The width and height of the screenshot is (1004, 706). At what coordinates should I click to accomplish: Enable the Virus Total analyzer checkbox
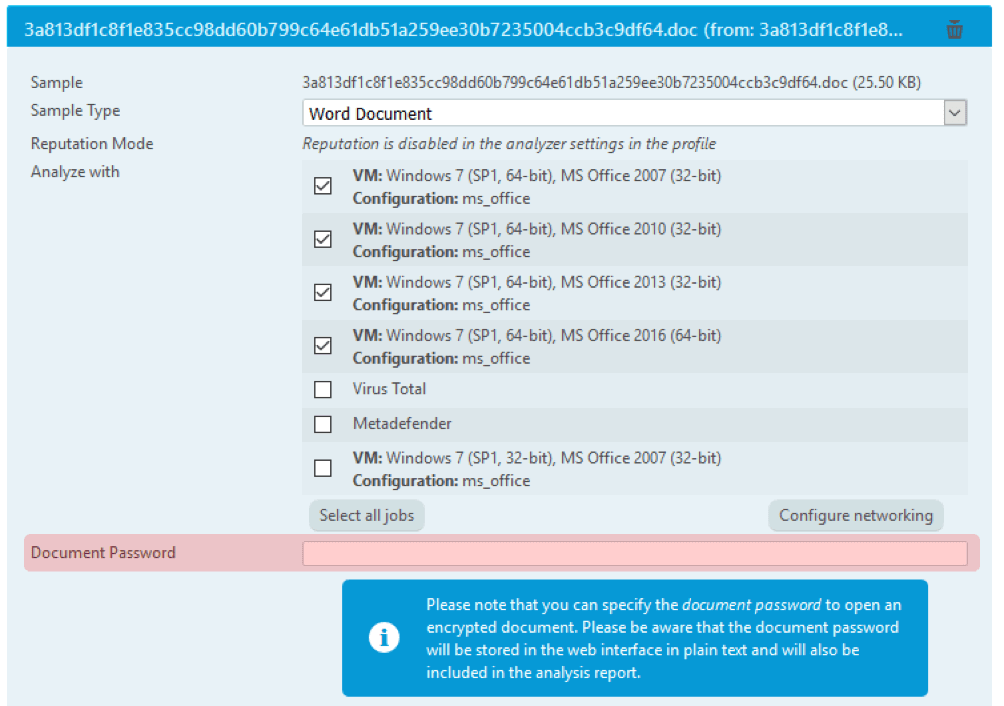(x=323, y=389)
